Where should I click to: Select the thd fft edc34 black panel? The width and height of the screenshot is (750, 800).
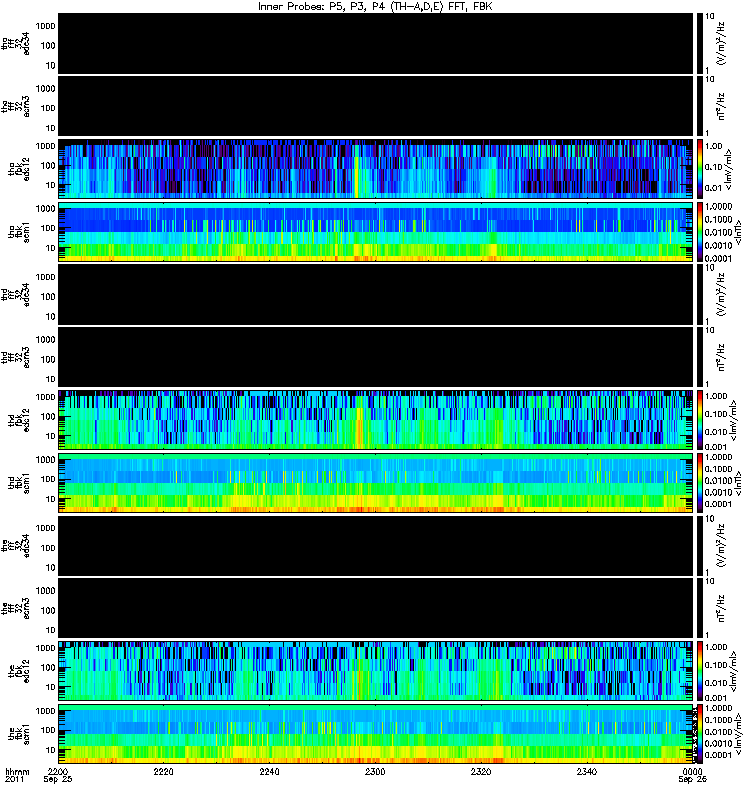click(376, 295)
